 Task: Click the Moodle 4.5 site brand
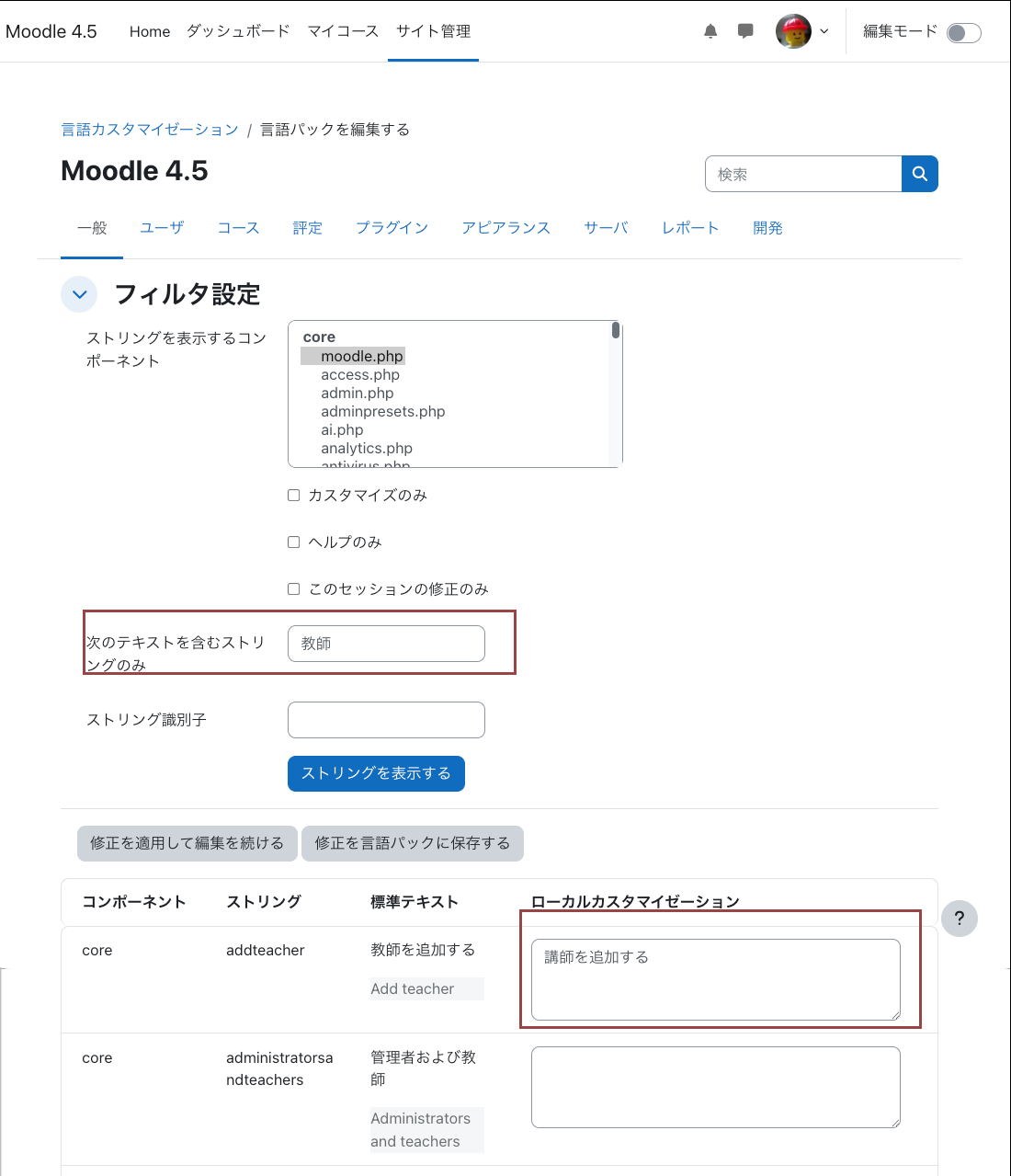coord(51,31)
